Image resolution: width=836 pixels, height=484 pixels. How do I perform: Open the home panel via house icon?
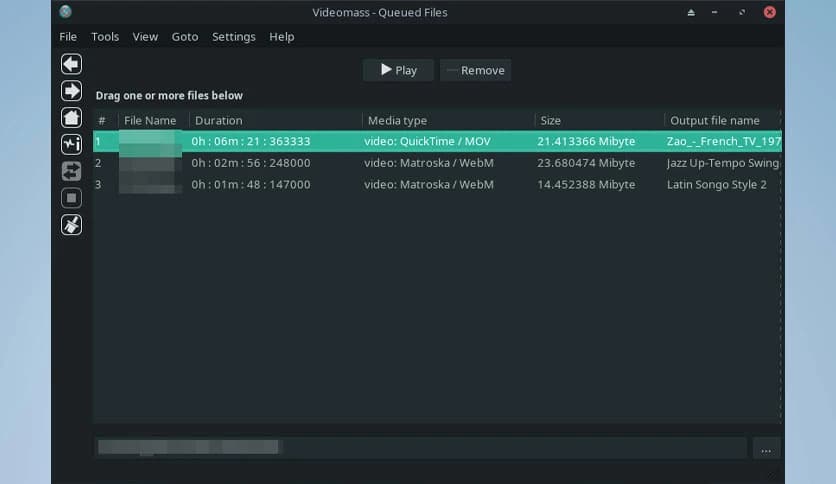(x=71, y=117)
